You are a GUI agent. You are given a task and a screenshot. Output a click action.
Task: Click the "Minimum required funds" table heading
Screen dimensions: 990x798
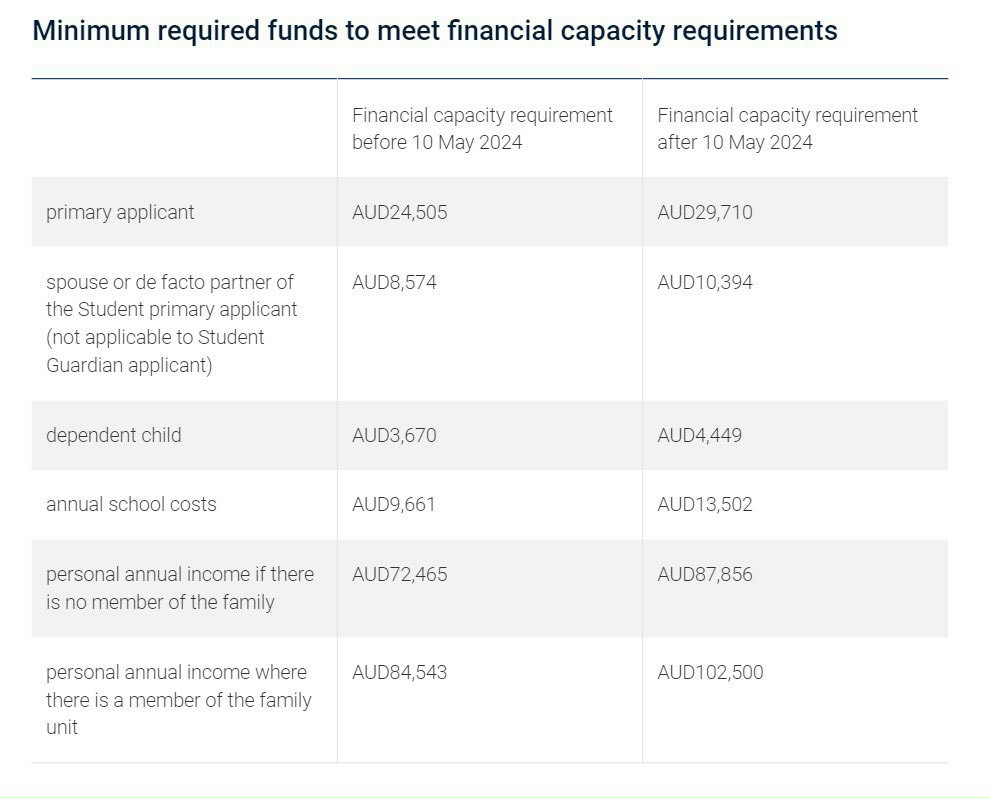[x=435, y=31]
